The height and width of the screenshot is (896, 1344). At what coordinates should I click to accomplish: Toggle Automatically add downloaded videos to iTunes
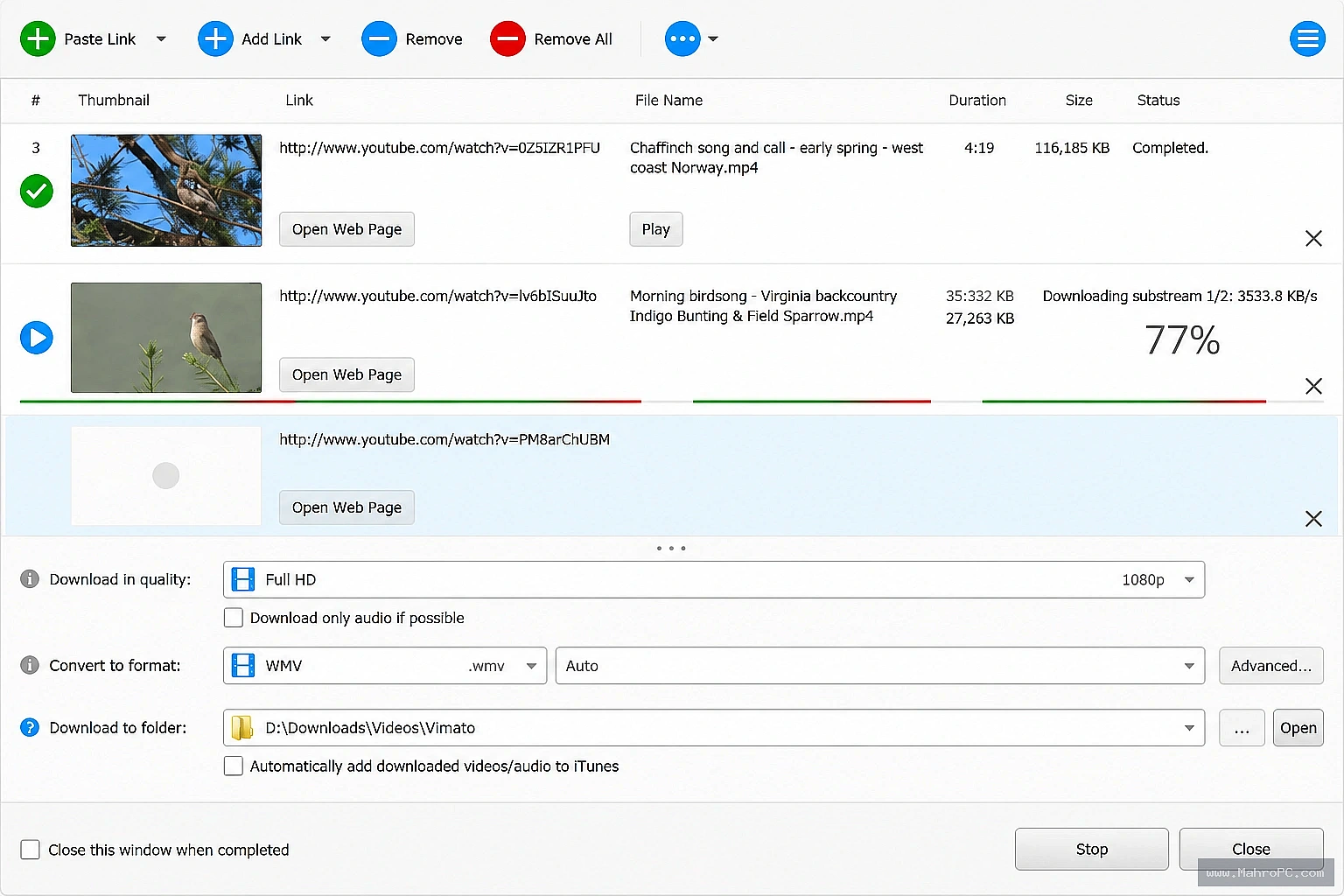click(x=234, y=766)
